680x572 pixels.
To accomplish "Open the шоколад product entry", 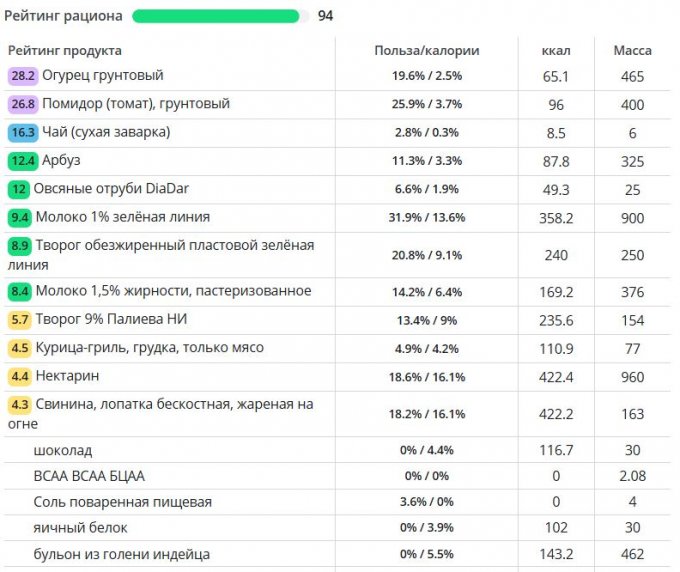I will (62, 450).
